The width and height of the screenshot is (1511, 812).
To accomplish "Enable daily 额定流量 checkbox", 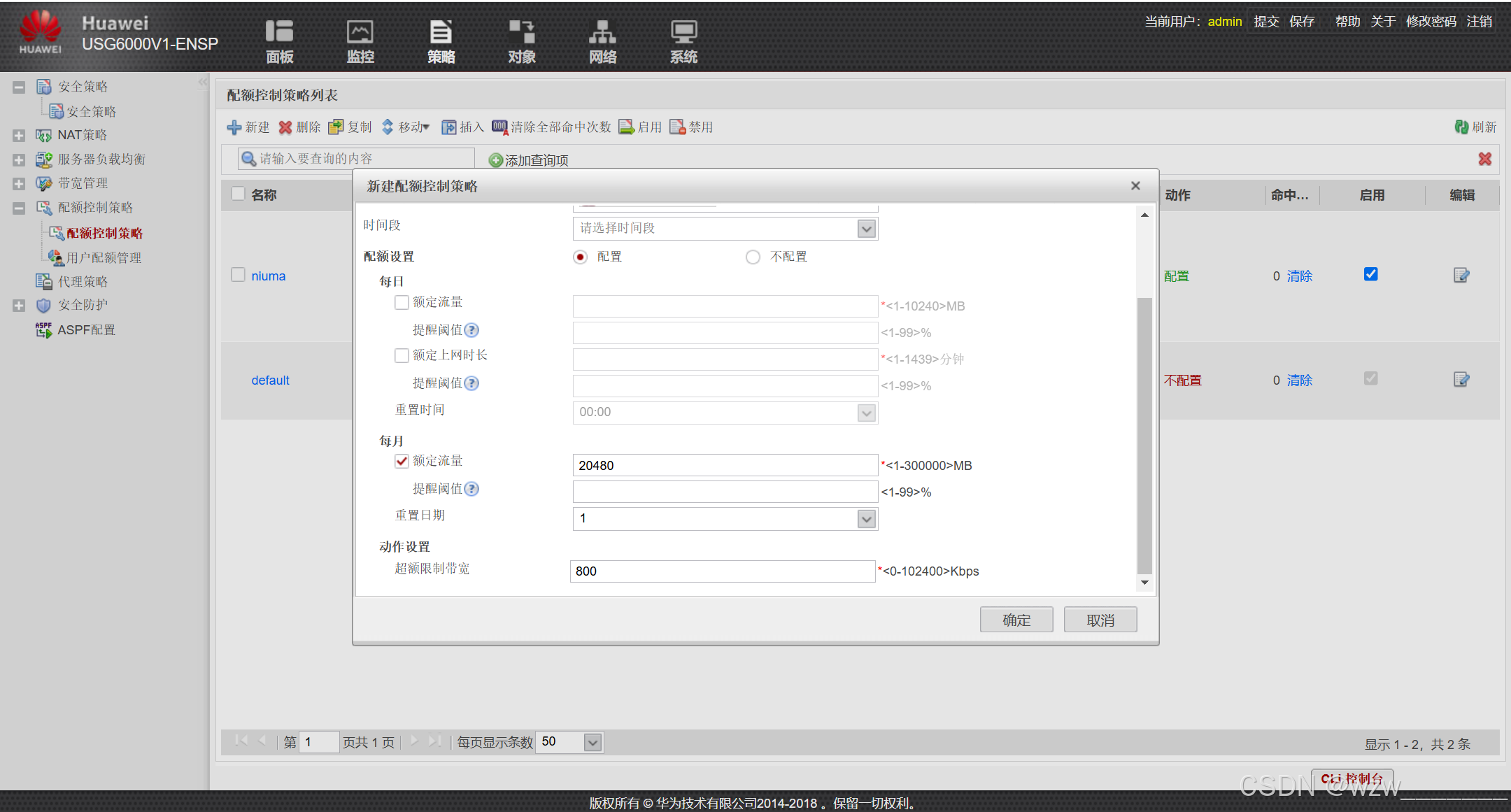I will [x=402, y=302].
